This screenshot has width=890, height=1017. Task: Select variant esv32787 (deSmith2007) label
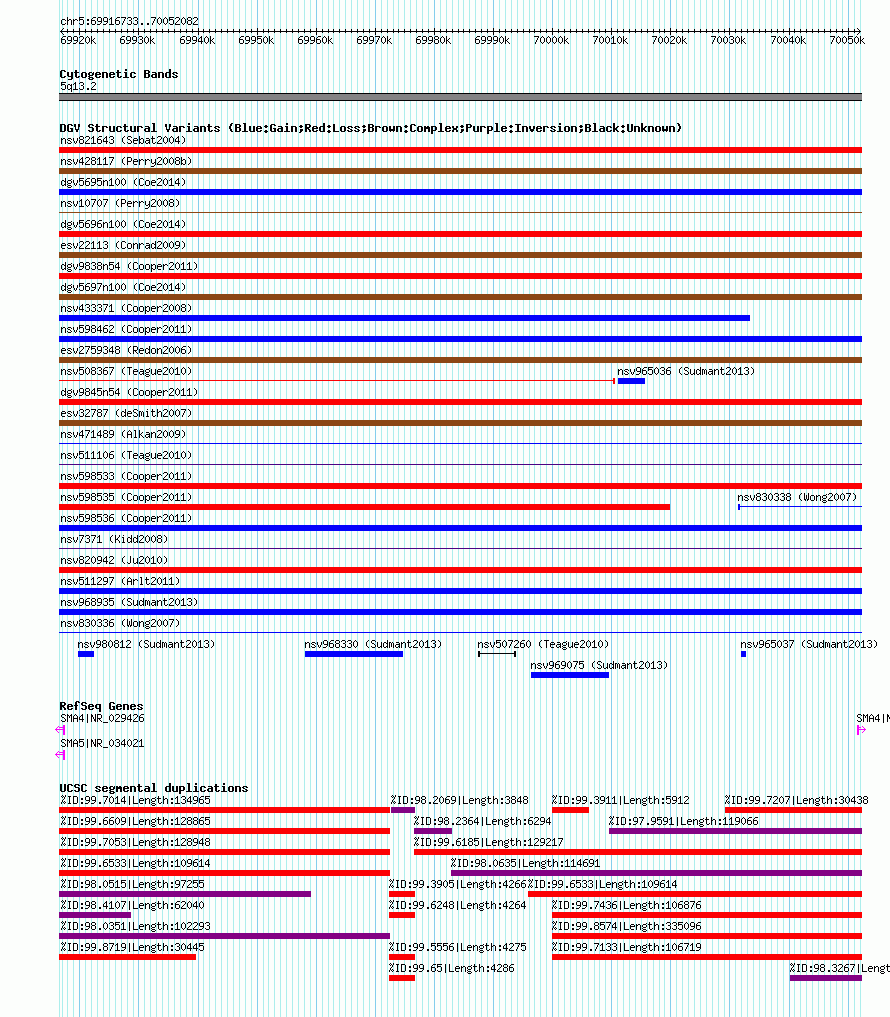(x=126, y=413)
